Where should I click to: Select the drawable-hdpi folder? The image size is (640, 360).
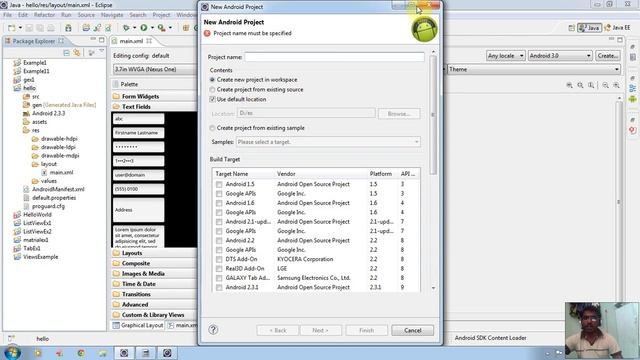[x=59, y=139]
